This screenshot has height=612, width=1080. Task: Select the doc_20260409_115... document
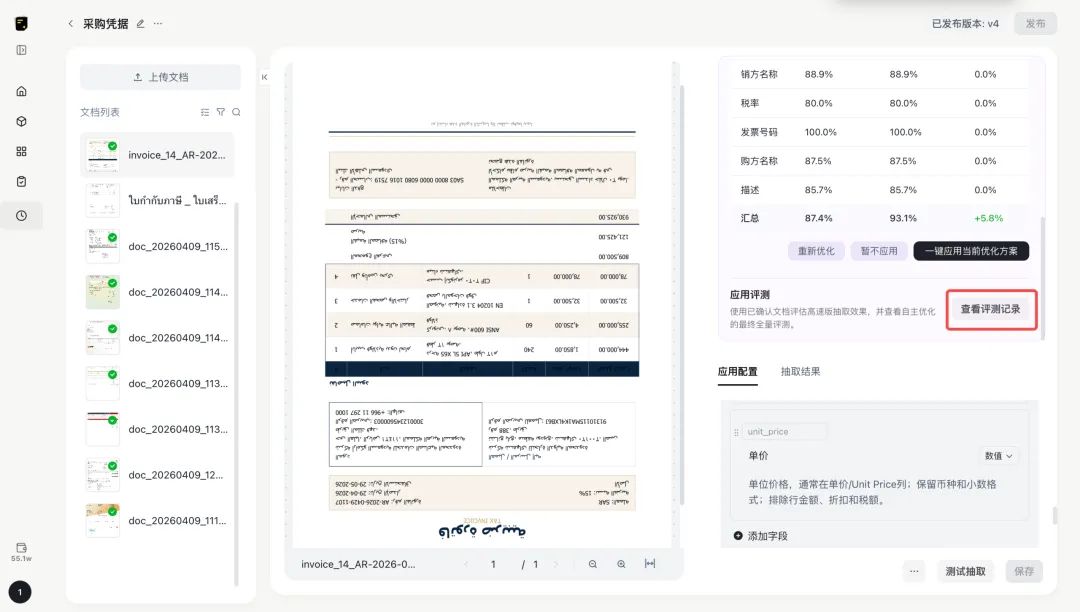pyautogui.click(x=157, y=246)
